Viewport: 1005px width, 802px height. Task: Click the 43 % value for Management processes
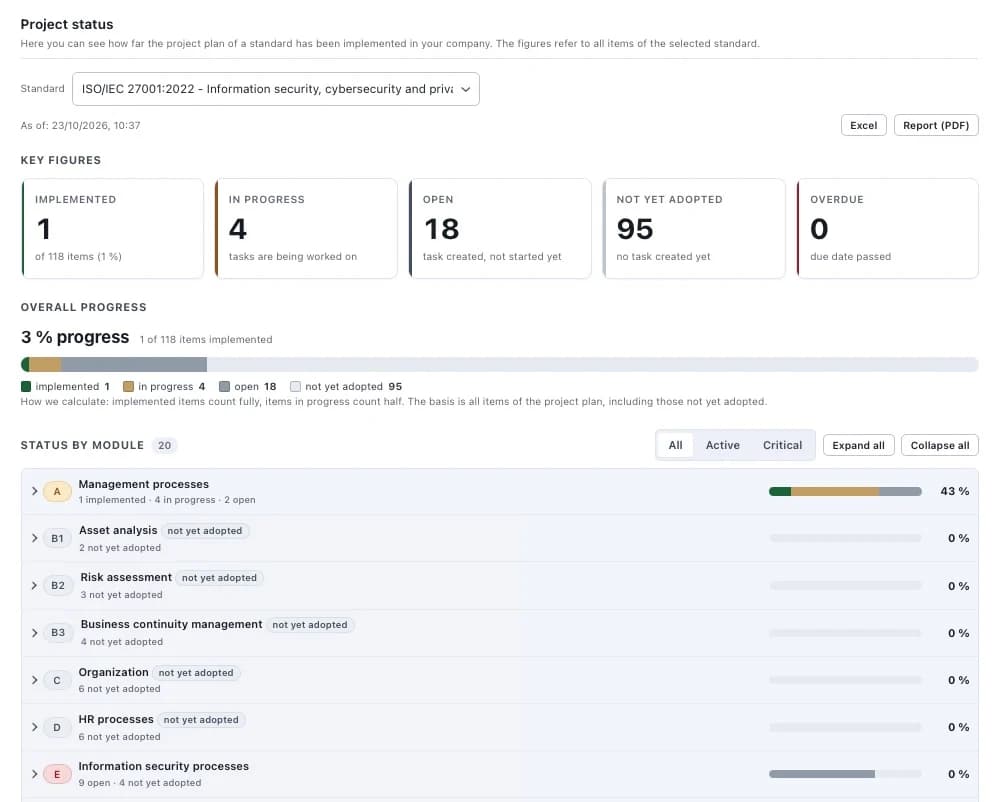954,492
